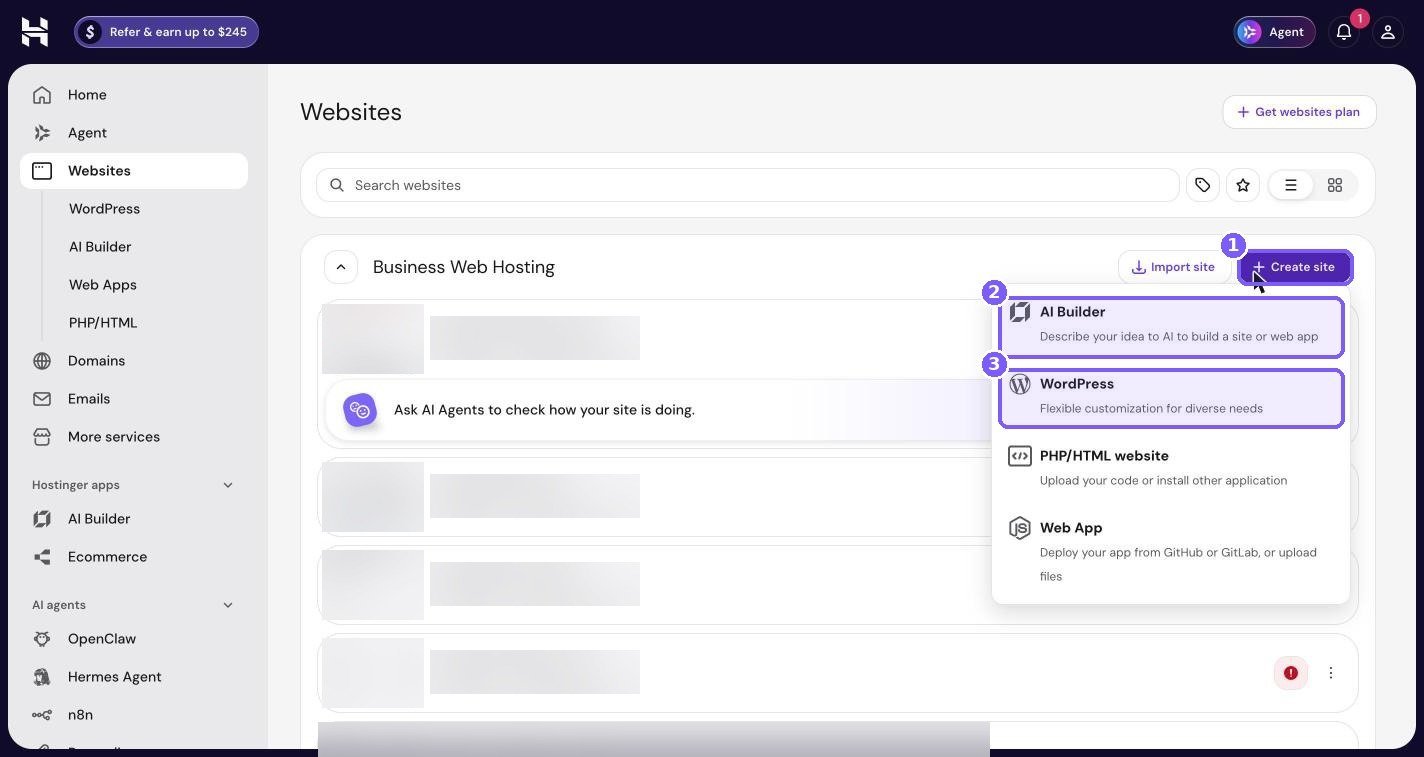Viewport: 1424px width, 757px height.
Task: Open PHP/HTML in sidebar
Action: 103,323
